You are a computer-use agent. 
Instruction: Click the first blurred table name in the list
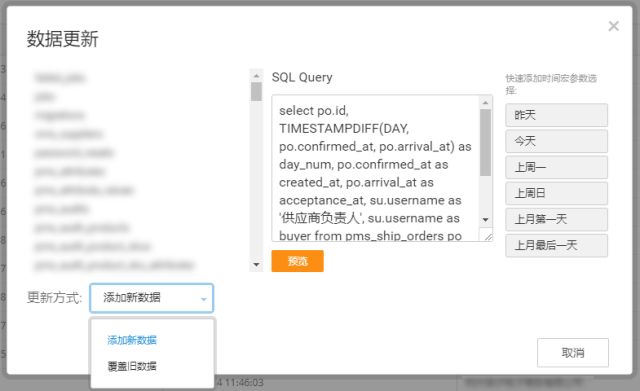(60, 78)
